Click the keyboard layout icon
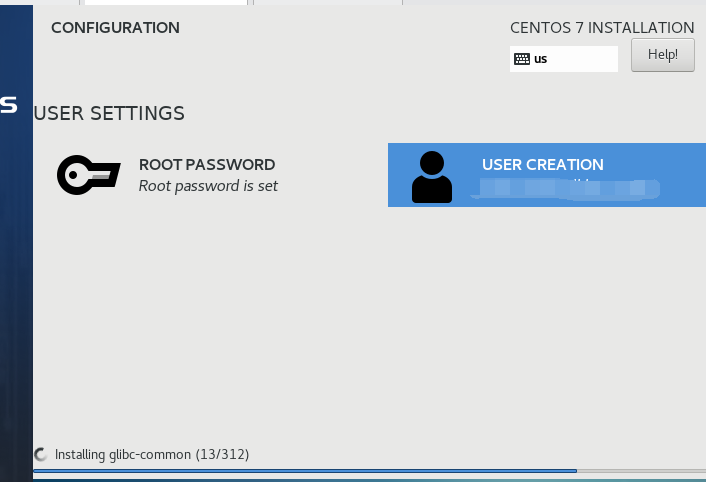 coord(522,59)
